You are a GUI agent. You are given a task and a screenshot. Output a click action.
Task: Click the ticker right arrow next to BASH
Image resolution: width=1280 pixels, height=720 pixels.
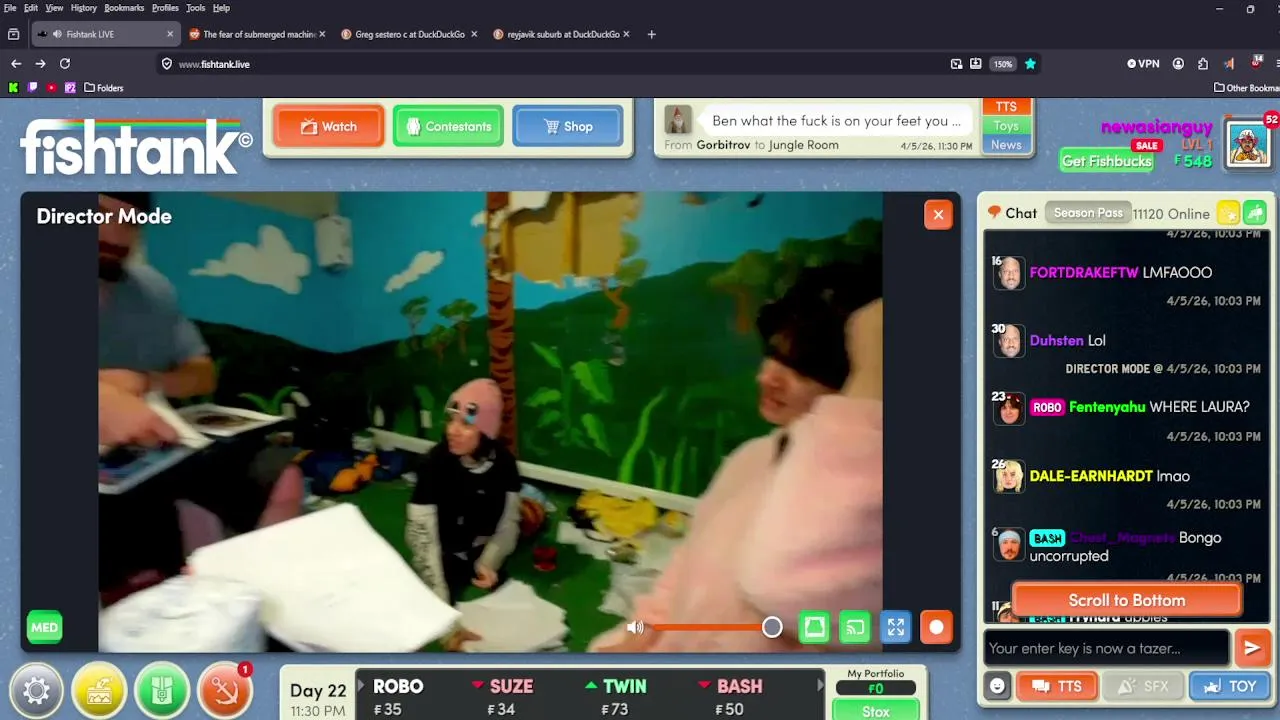[x=821, y=686]
